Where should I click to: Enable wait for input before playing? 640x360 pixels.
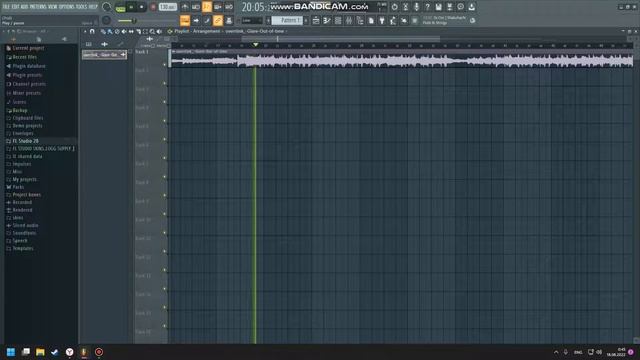(196, 7)
